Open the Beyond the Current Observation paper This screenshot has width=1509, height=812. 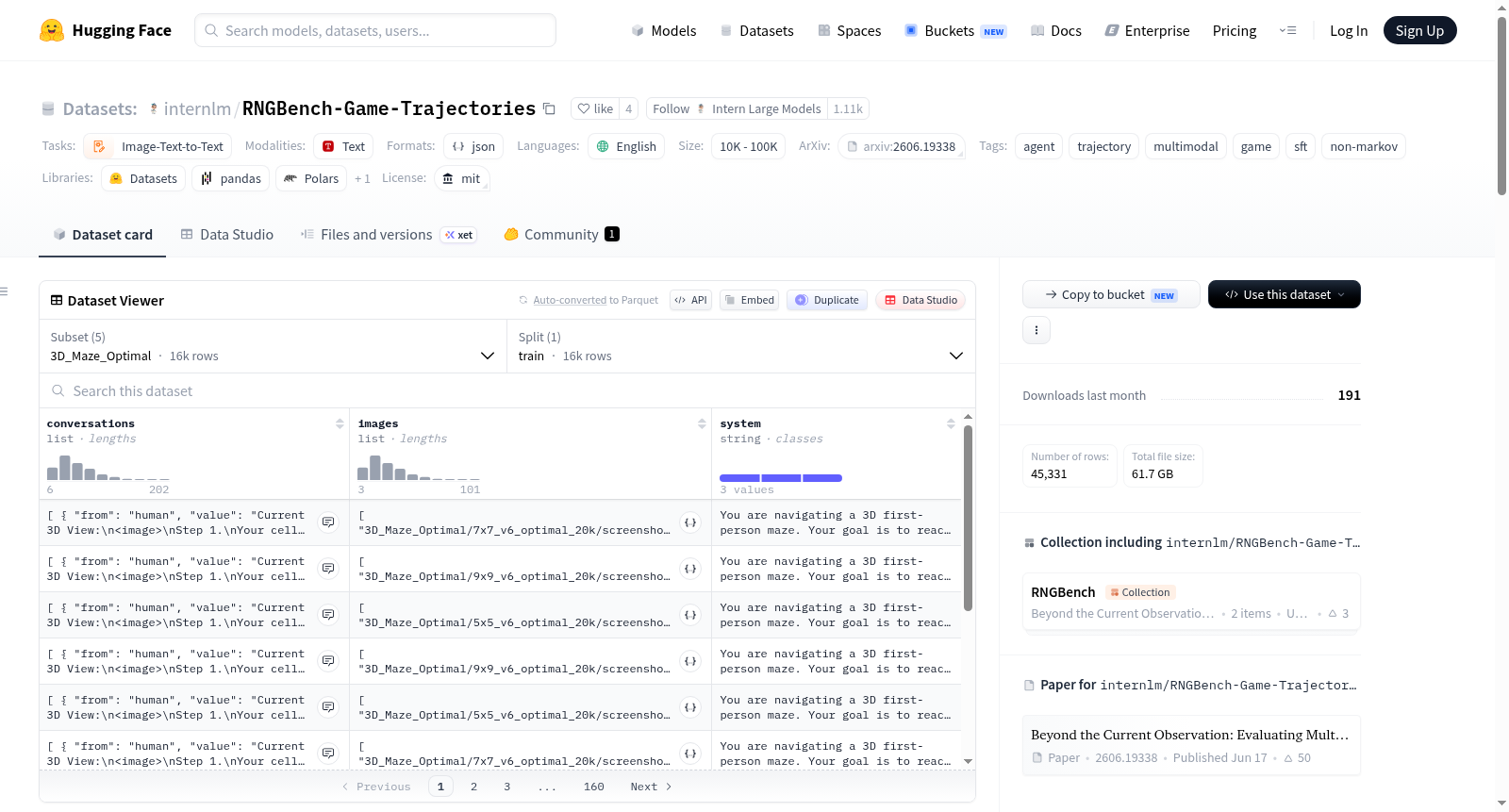tap(1191, 745)
